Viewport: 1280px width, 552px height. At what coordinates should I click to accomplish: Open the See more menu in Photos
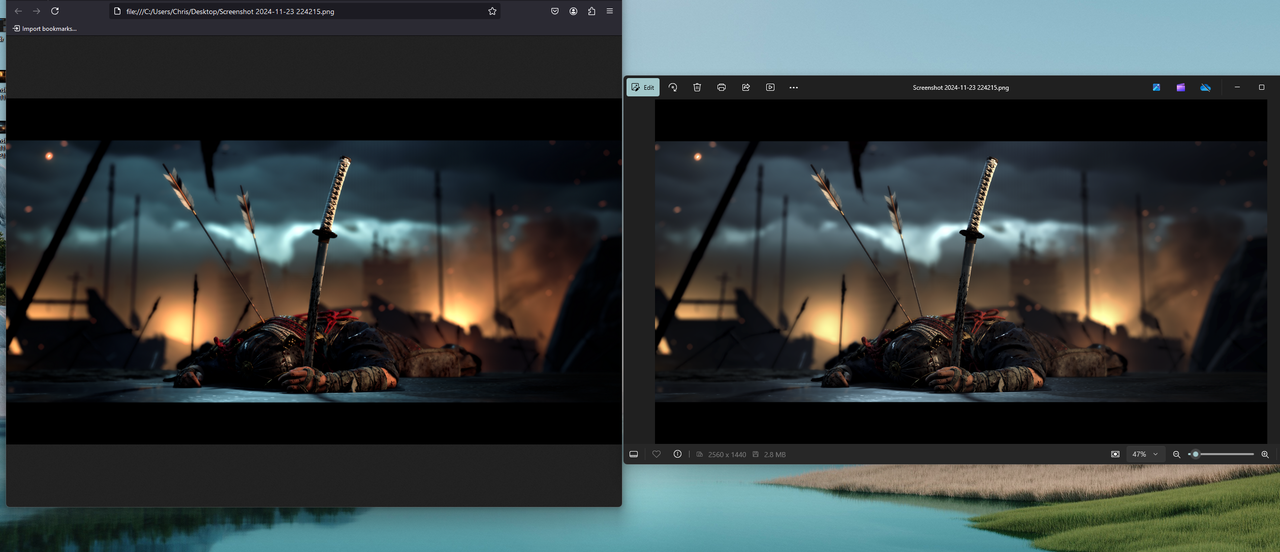794,87
